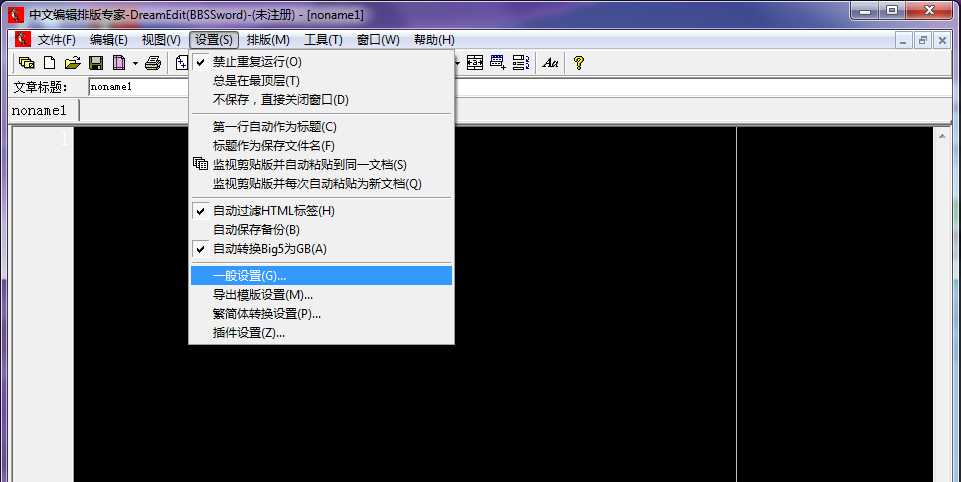Click the Aa font toolbar icon
The height and width of the screenshot is (482, 961).
[550, 63]
